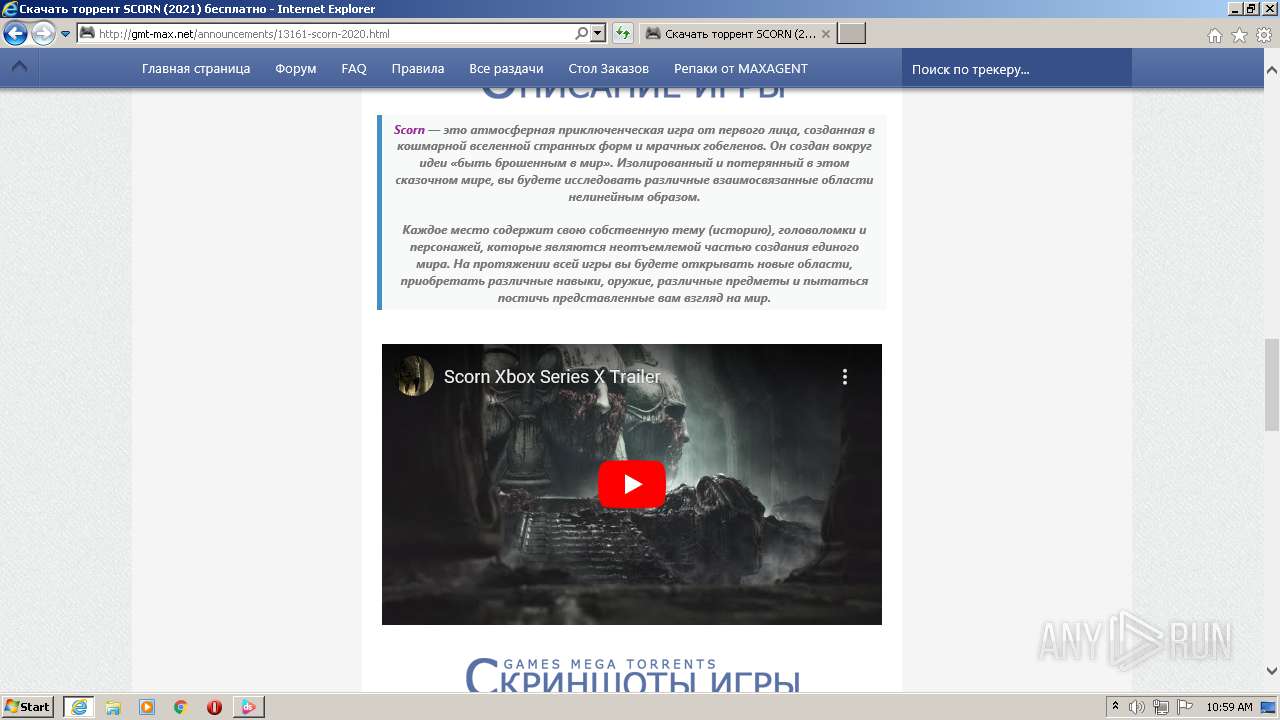Open the media player taskbar icon
Image resolution: width=1280 pixels, height=720 pixels.
147,707
